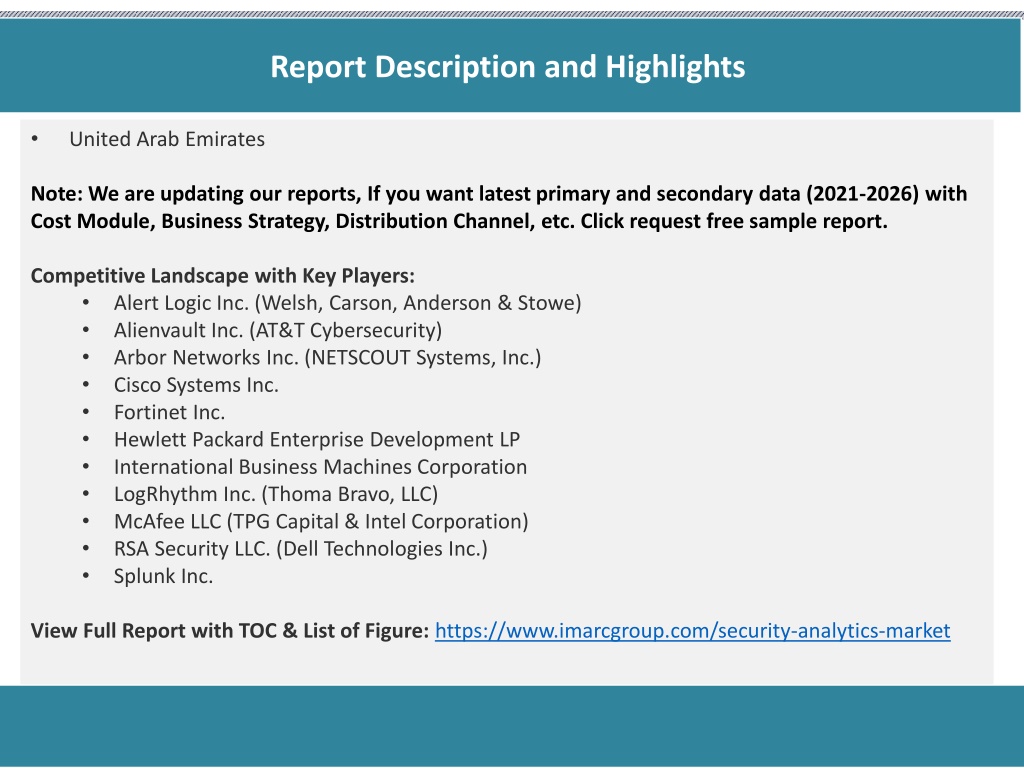Select the 'Alert Logic Inc.' entry
Screen dimensions: 1024x768
(x=347, y=303)
